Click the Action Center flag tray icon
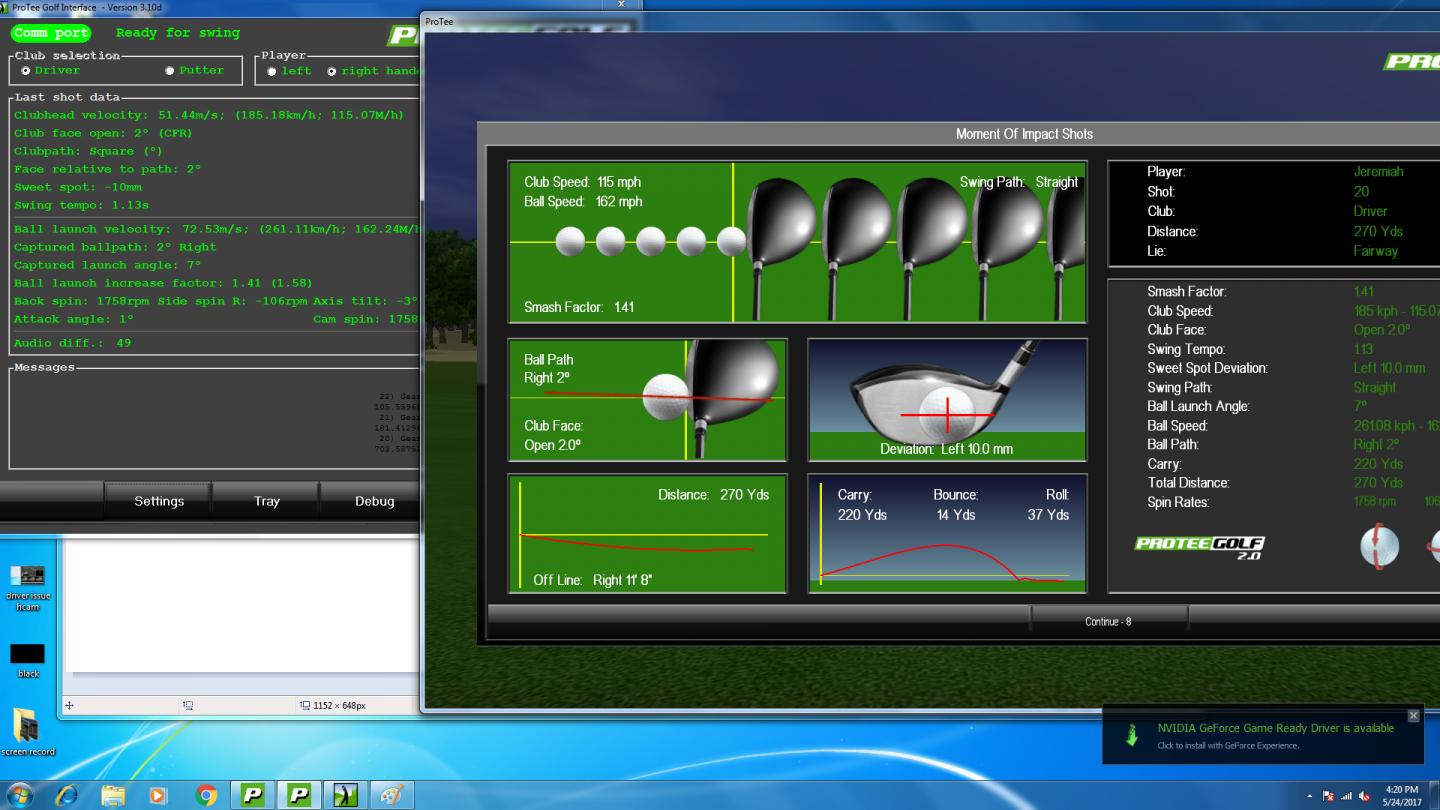Viewport: 1440px width, 810px height. [x=1328, y=796]
